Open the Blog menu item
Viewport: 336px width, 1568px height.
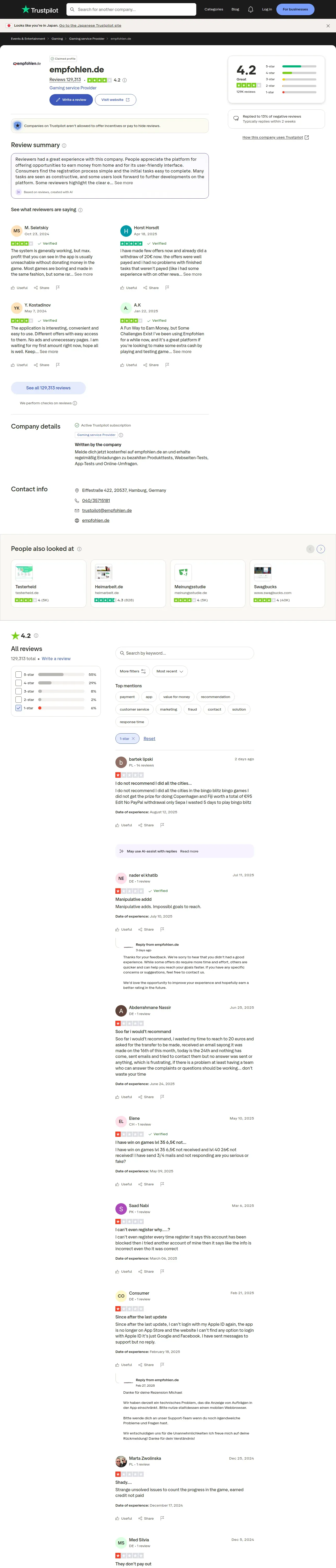tap(235, 9)
